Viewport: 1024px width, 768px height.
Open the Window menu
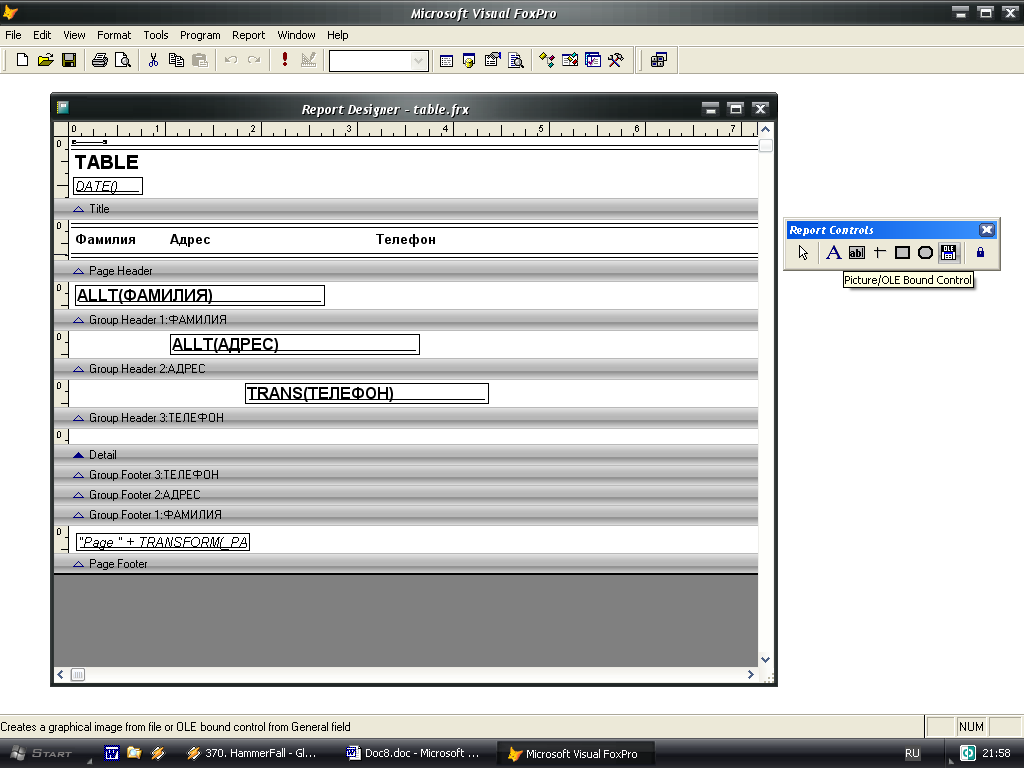(x=296, y=35)
